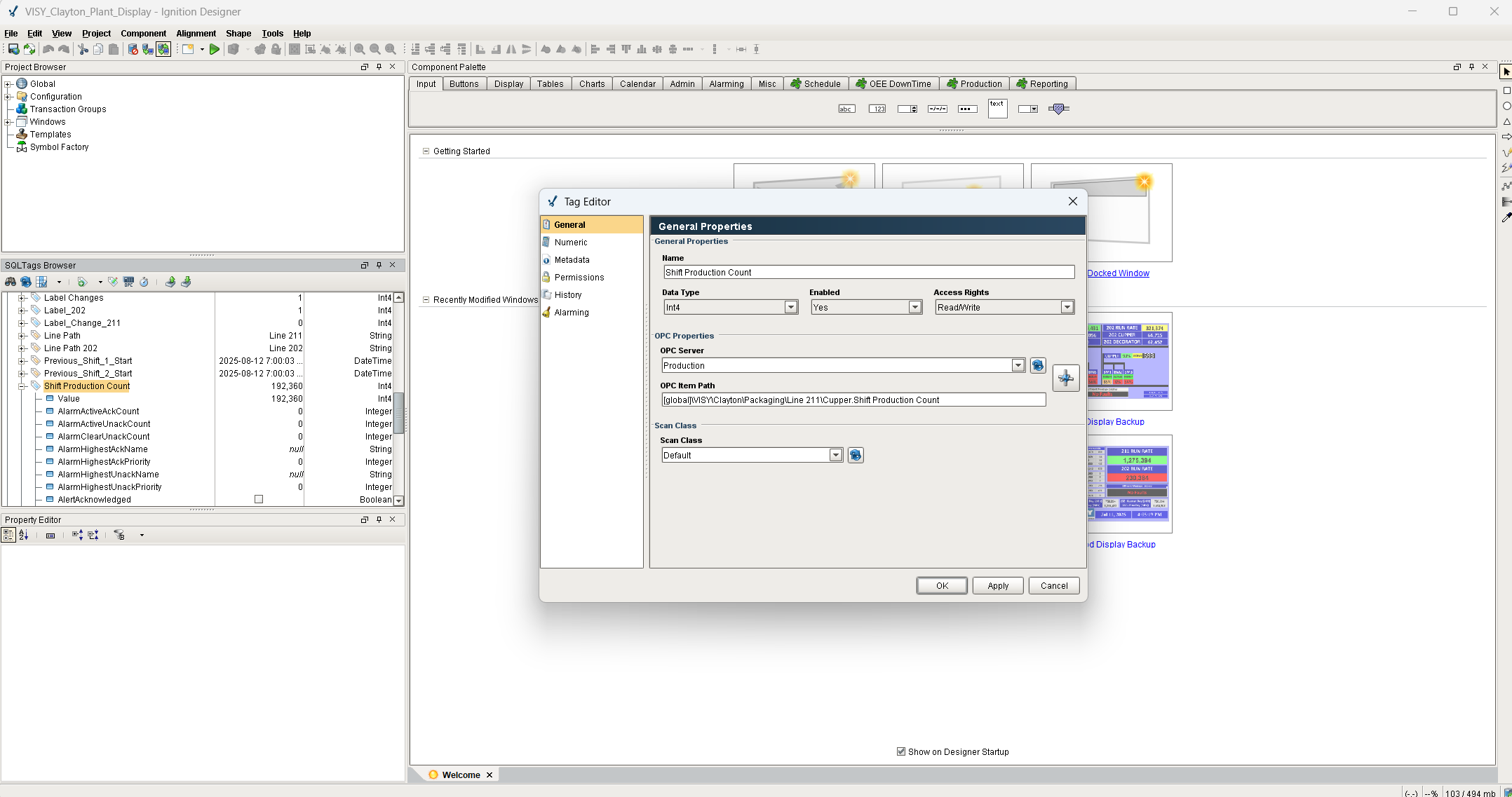The width and height of the screenshot is (1512, 797).
Task: Click the import tags upload icon
Action: click(170, 282)
